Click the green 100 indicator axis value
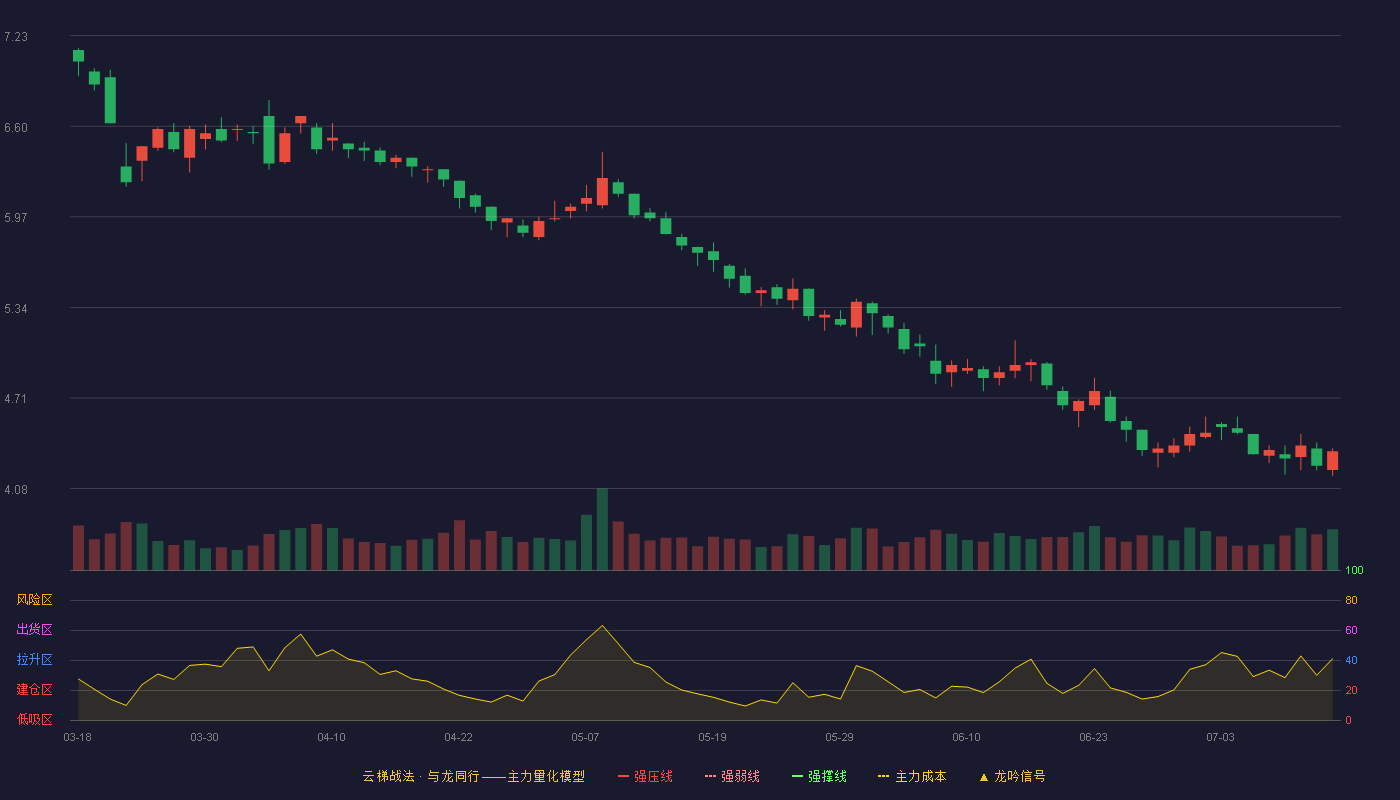The width and height of the screenshot is (1400, 800). (x=1354, y=571)
